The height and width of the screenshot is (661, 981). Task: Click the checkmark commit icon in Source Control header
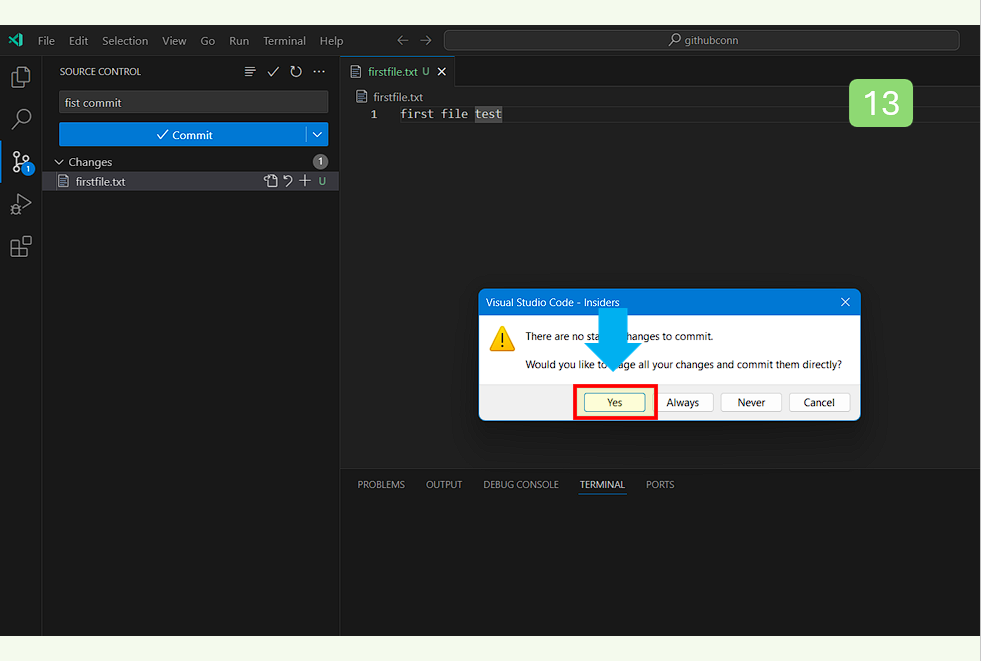273,71
